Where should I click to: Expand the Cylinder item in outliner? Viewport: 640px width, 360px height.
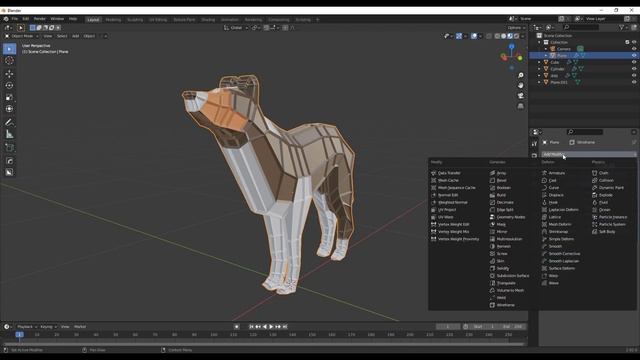coord(540,69)
